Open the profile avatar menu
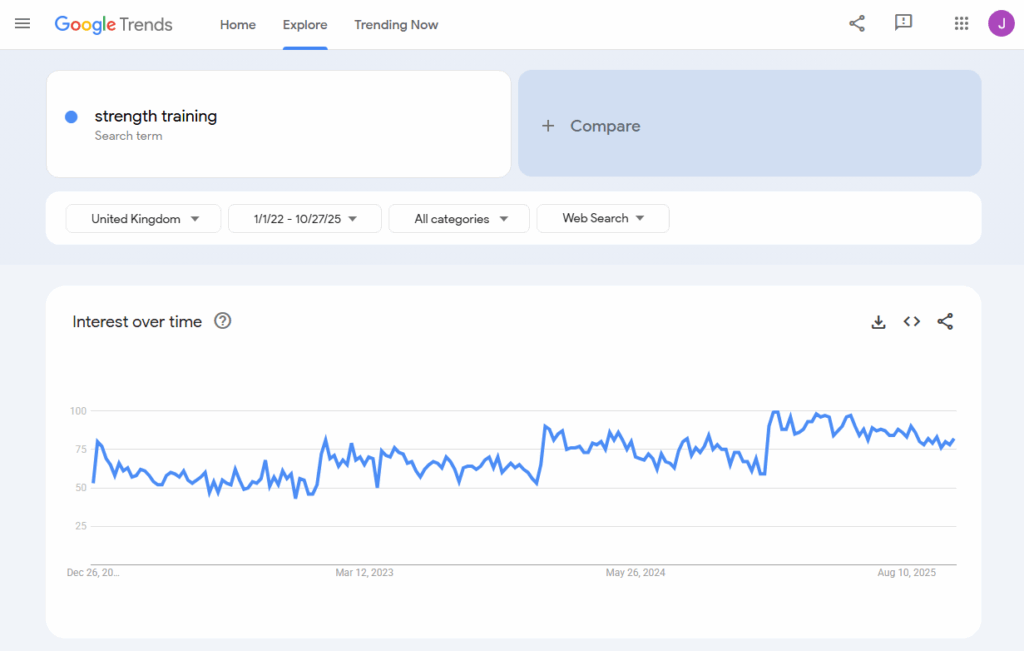1024x651 pixels. coord(1001,23)
